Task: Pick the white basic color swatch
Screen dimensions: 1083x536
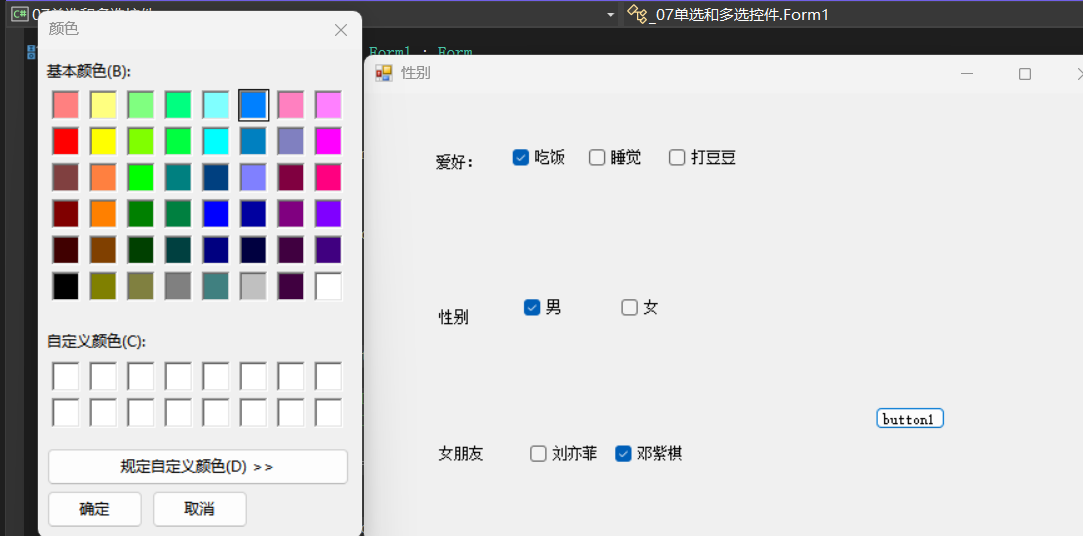Action: [x=329, y=286]
